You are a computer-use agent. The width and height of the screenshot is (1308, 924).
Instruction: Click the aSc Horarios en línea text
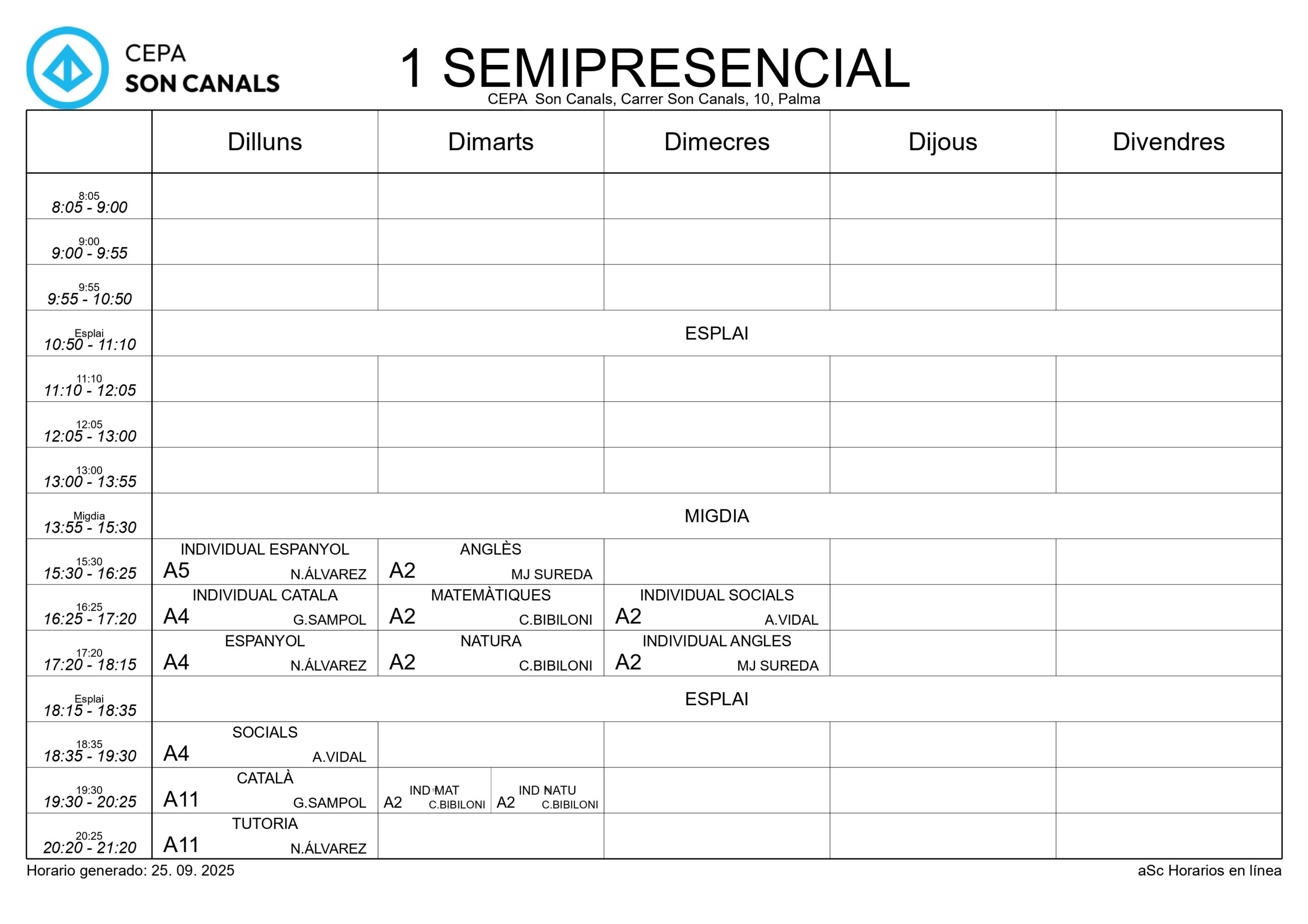[1209, 871]
